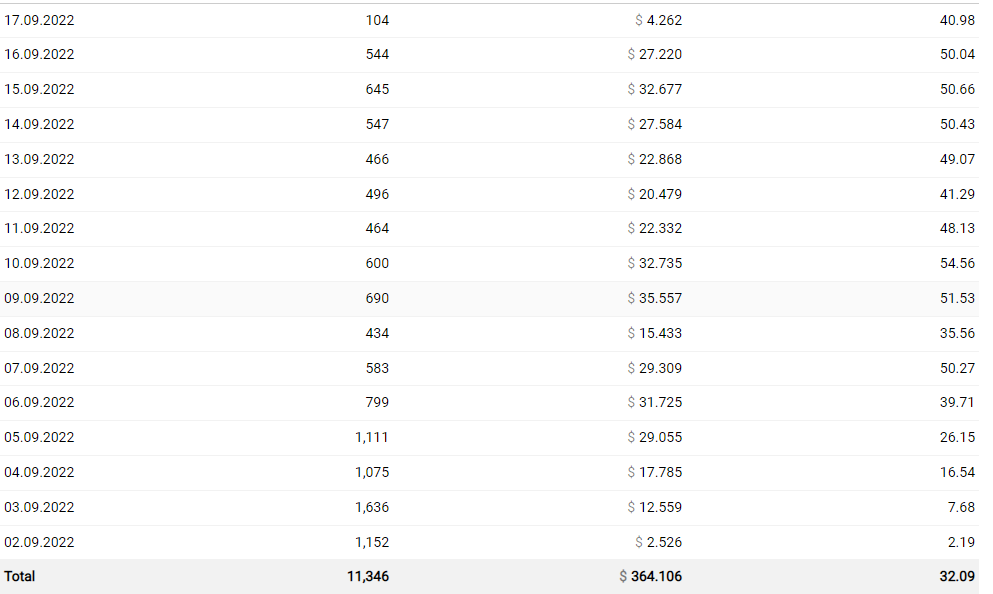Screen dimensions: 993x594
Task: Select the $ 27.584 amount cell
Action: point(655,124)
